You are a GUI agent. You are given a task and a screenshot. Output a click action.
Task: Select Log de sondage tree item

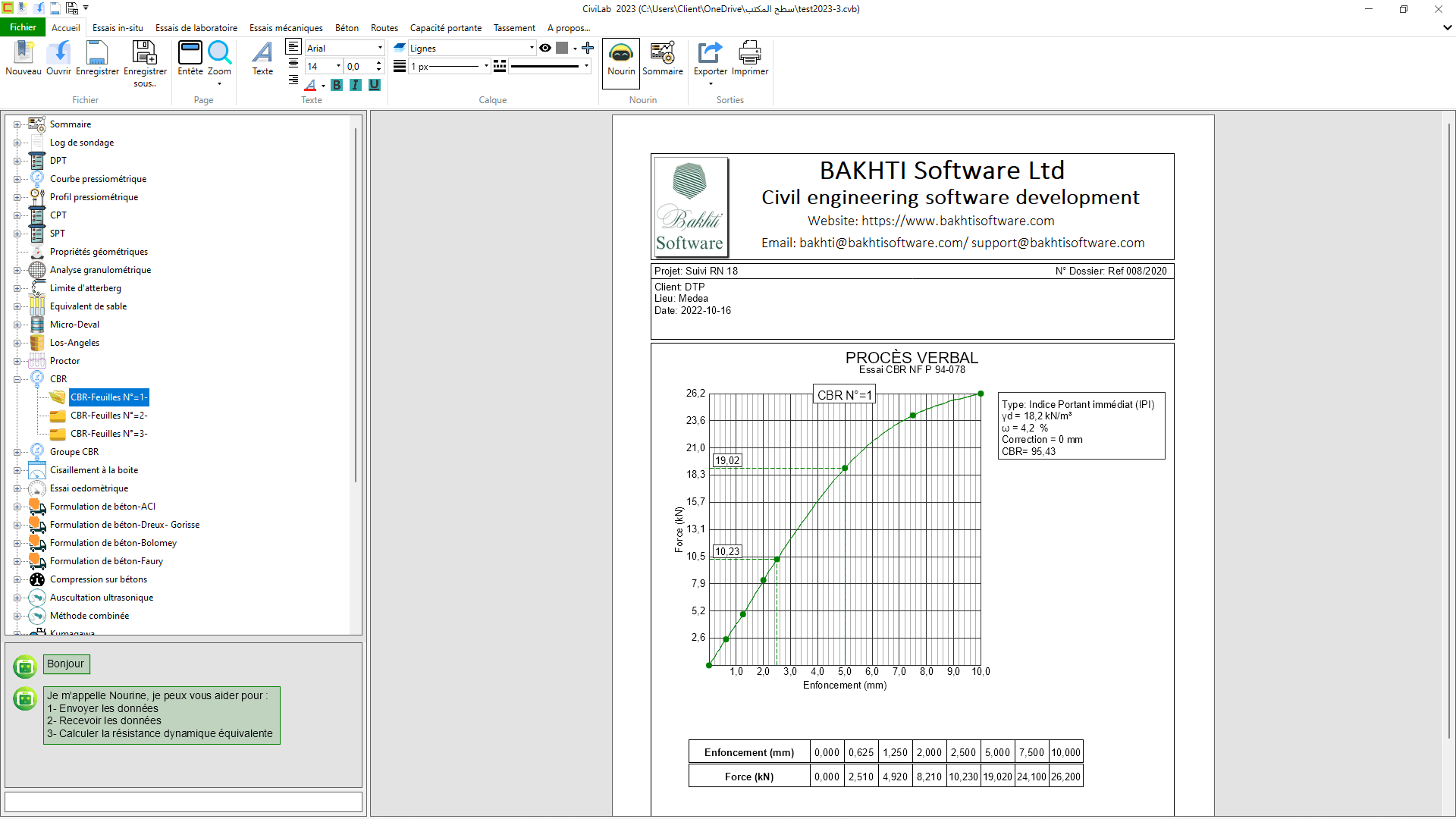pyautogui.click(x=82, y=143)
